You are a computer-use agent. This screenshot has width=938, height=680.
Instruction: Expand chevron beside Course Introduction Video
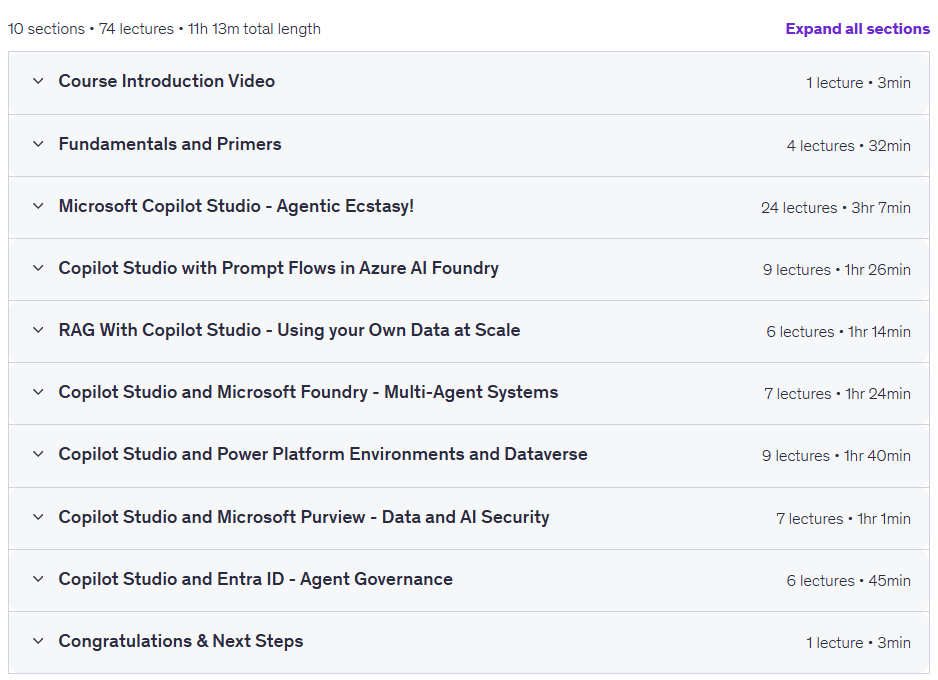tap(38, 81)
